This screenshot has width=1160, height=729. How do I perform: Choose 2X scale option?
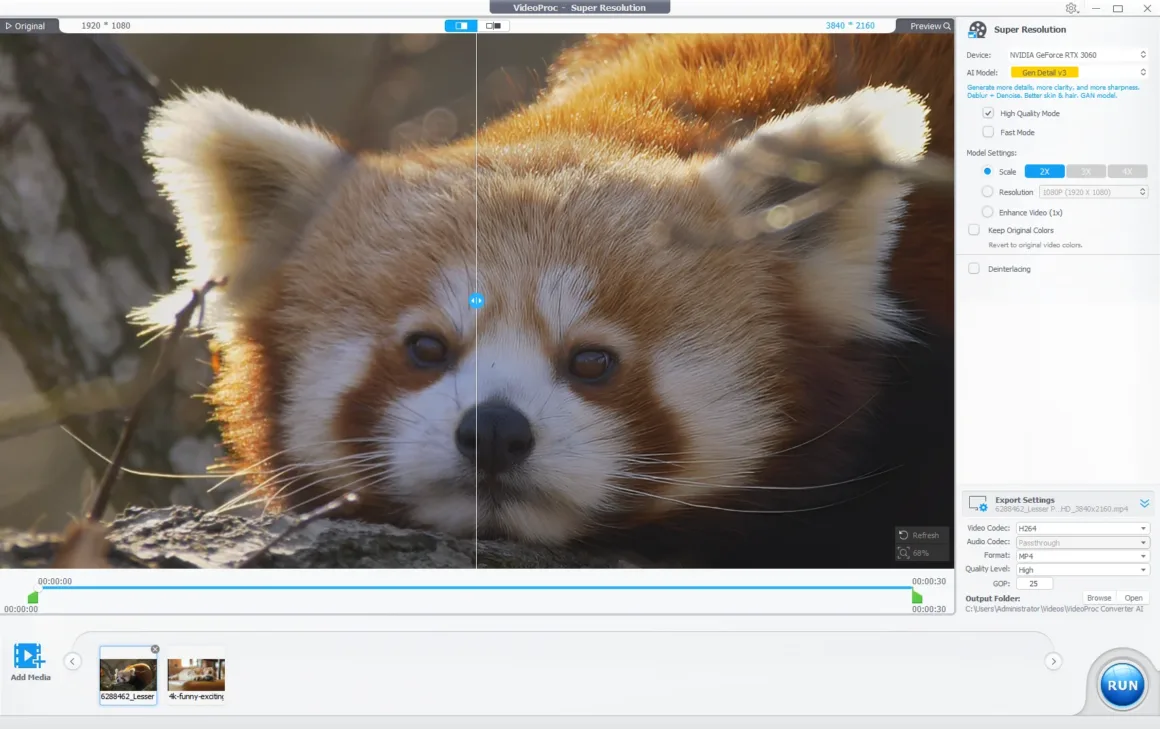[1044, 172]
